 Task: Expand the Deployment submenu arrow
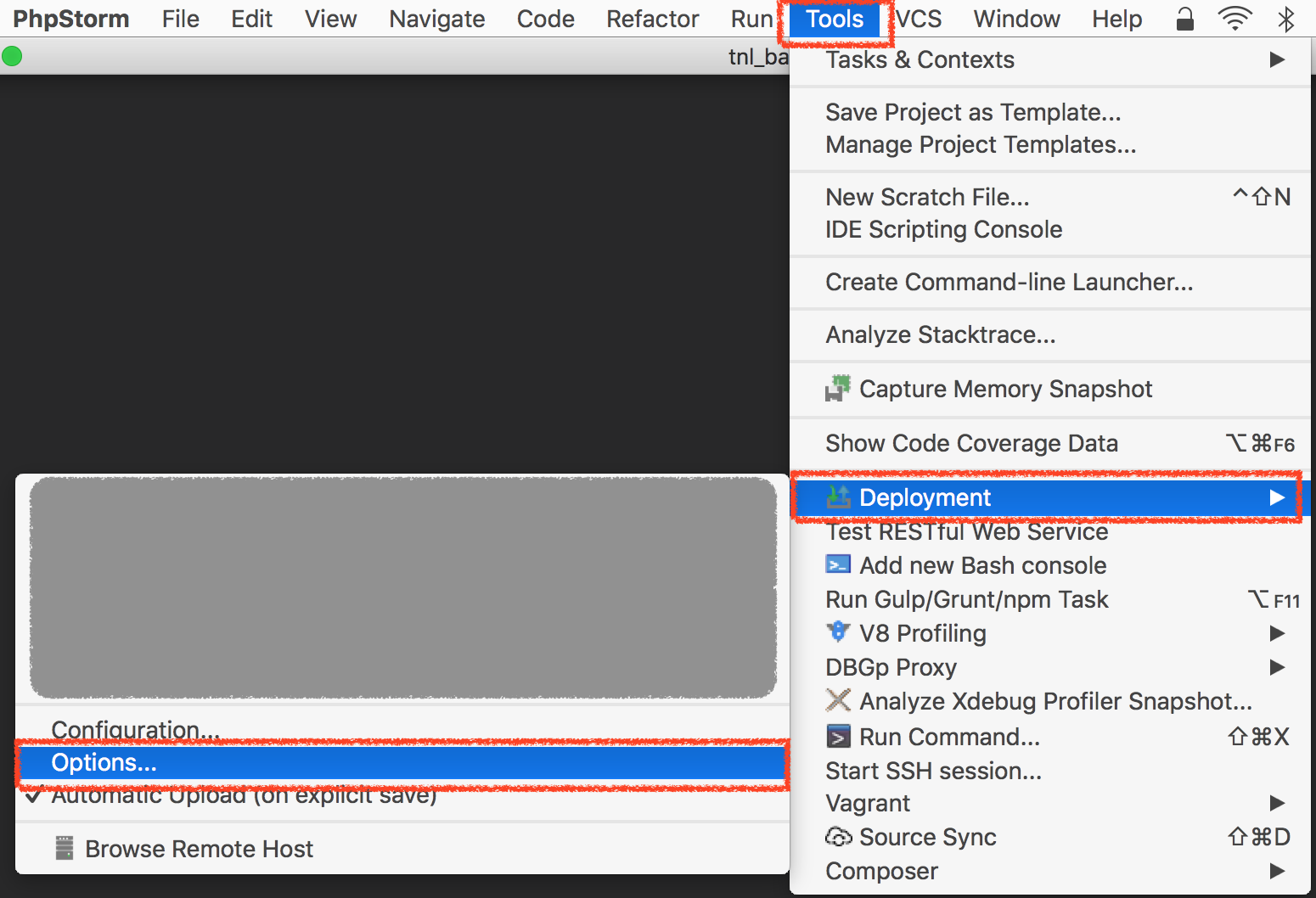click(1277, 497)
